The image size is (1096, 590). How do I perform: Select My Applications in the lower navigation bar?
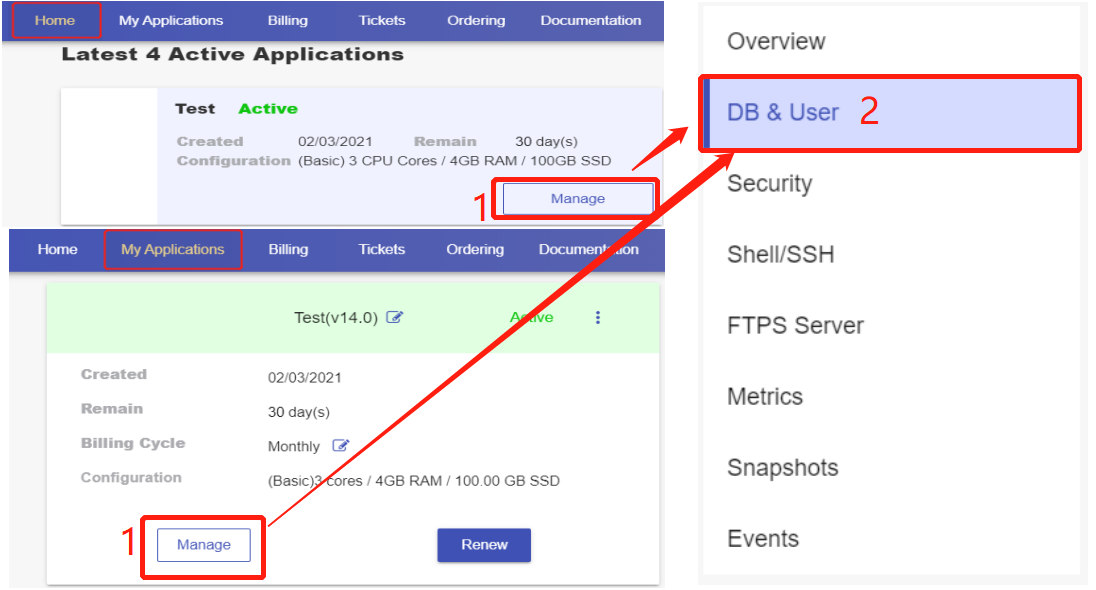173,250
